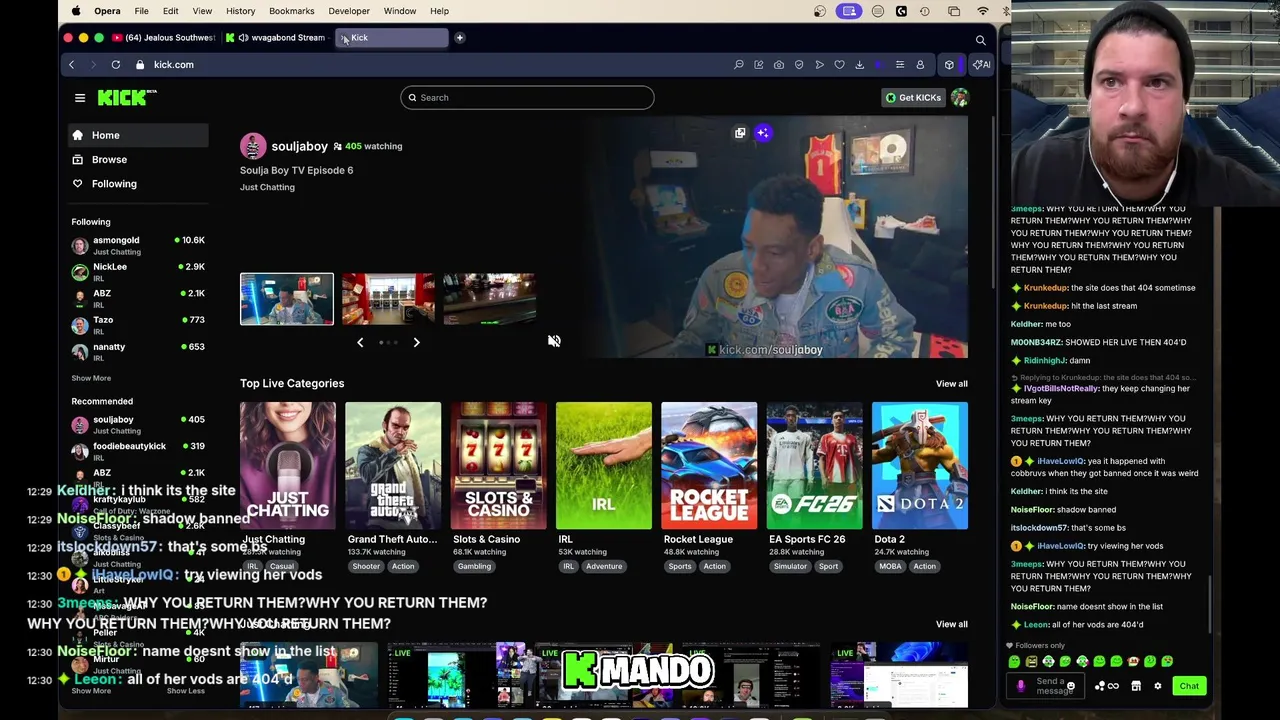This screenshot has width=1280, height=720.
Task: Open foodiebeautykick in Recommended list
Action: (x=138, y=451)
